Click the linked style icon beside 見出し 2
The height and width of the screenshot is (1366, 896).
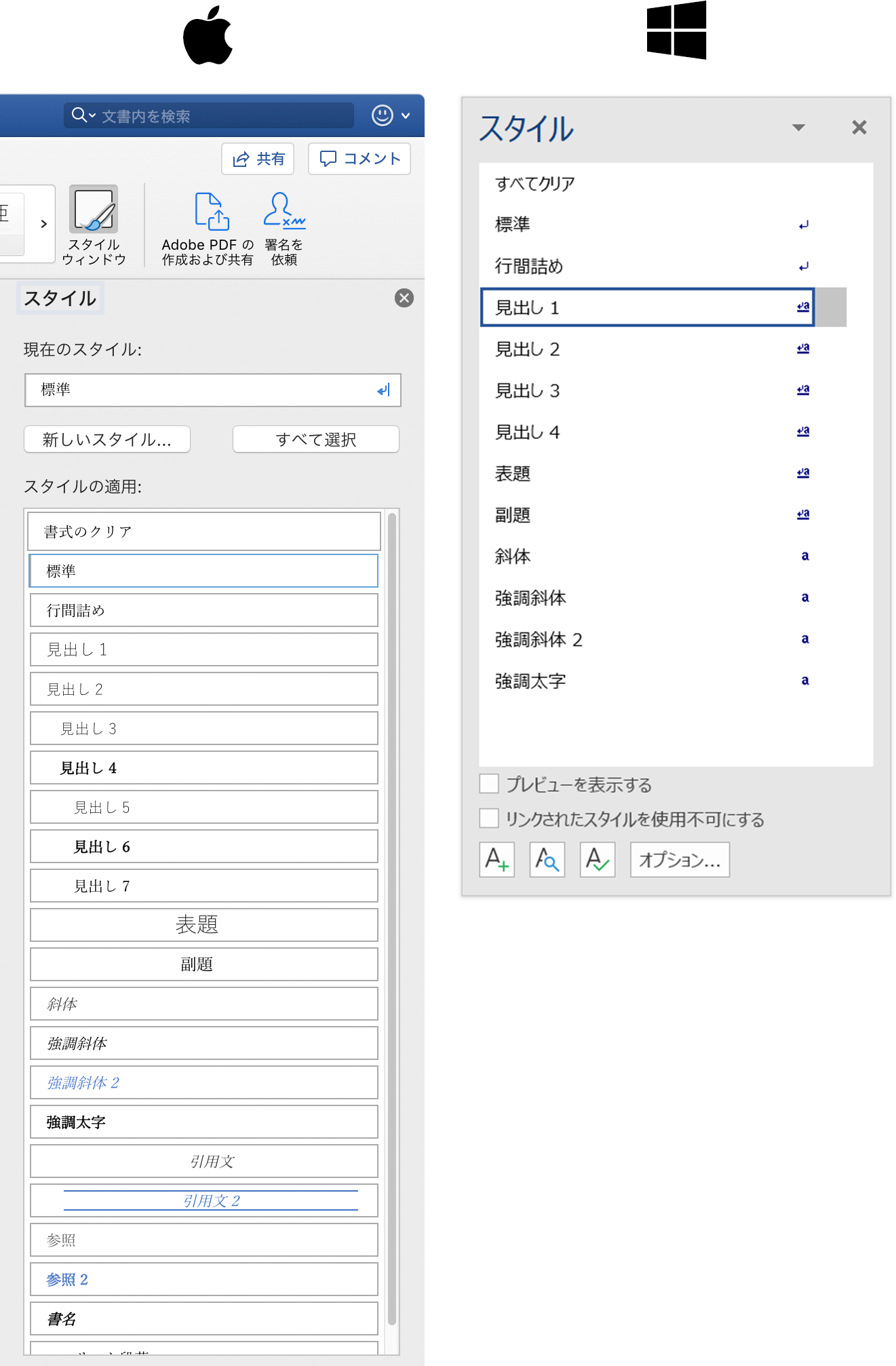(x=804, y=349)
